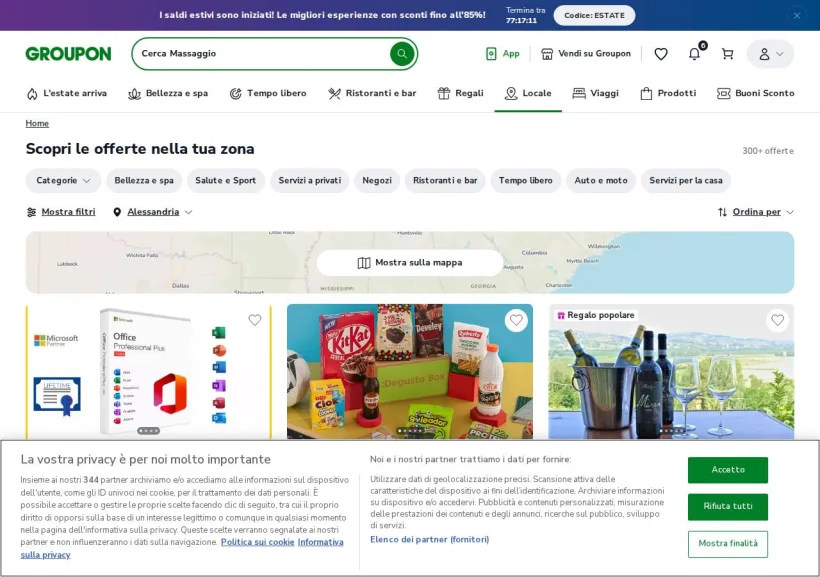
Task: Click the Groupon logo
Action: pyautogui.click(x=68, y=54)
